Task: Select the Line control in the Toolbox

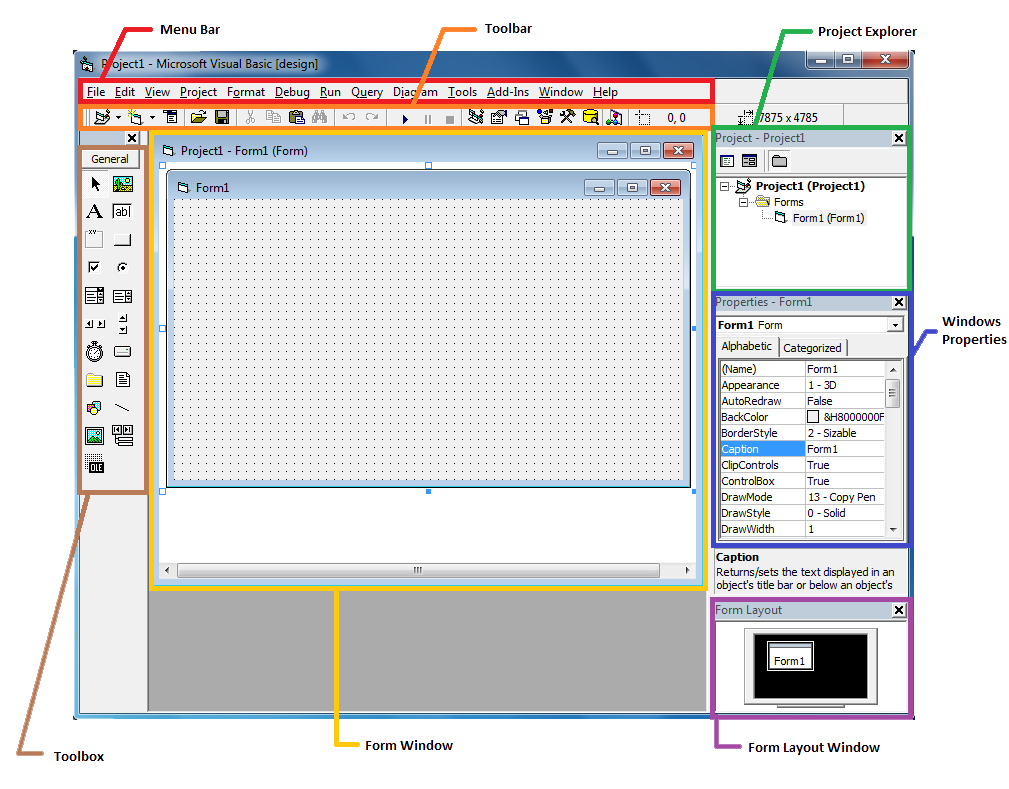Action: click(x=122, y=407)
